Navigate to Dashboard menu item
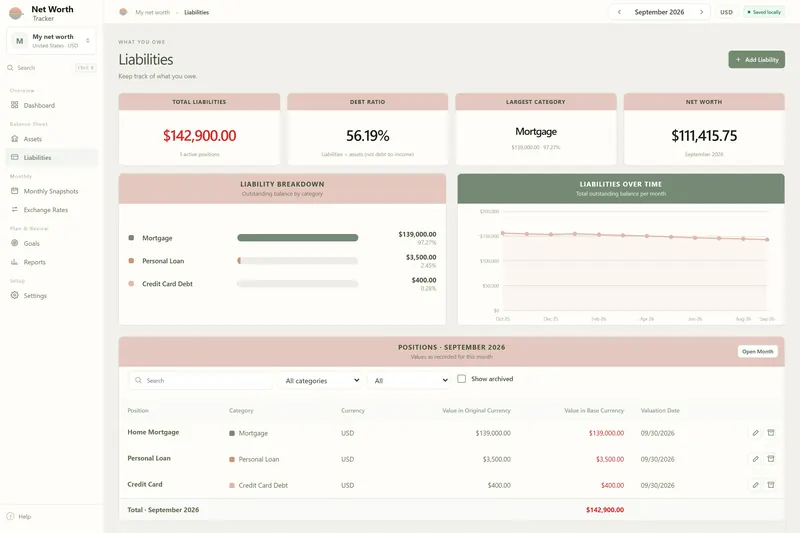The width and height of the screenshot is (800, 533). [52, 105]
